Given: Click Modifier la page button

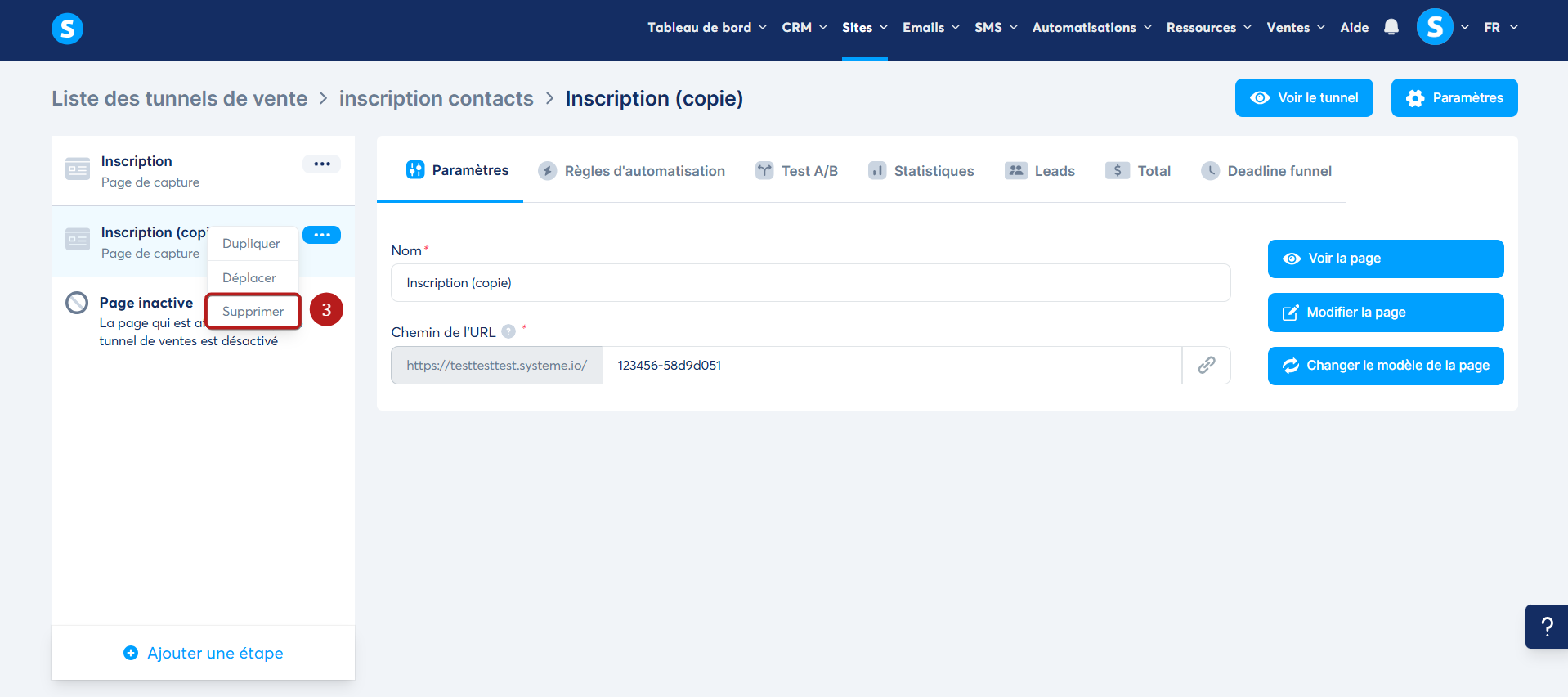Looking at the screenshot, I should tap(1386, 313).
